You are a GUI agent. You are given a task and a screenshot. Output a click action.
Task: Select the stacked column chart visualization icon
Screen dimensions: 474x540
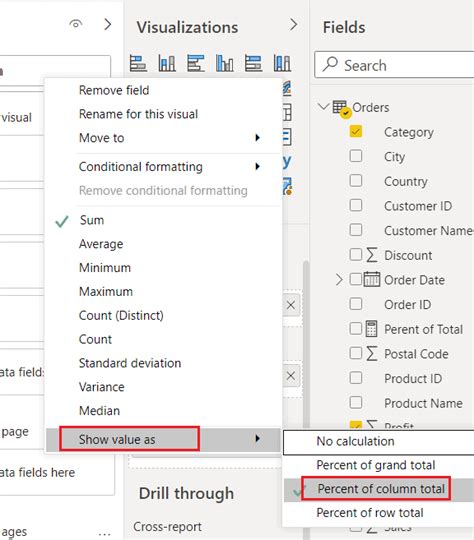click(167, 63)
